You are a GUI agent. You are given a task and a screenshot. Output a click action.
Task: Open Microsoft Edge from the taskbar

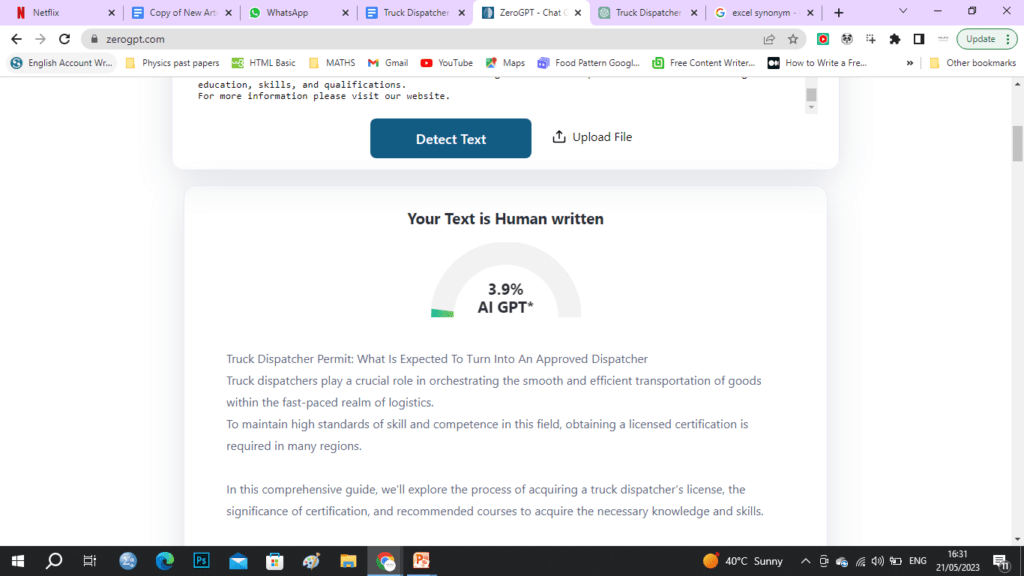click(165, 561)
